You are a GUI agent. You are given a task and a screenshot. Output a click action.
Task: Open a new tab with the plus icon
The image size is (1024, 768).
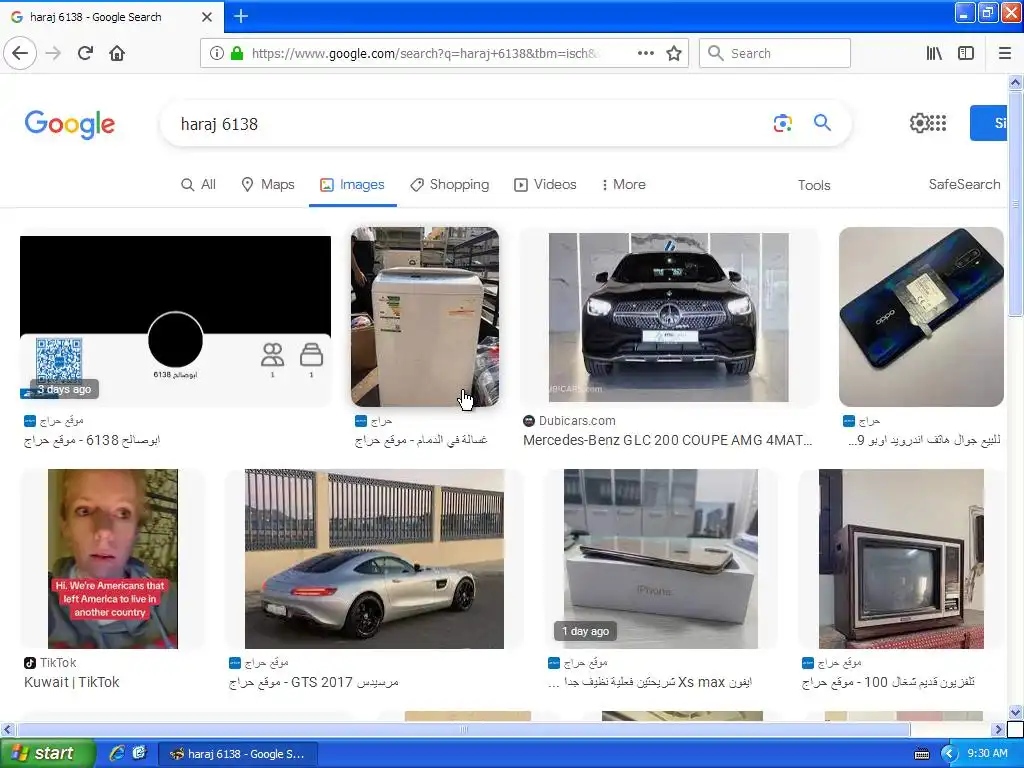(x=241, y=16)
